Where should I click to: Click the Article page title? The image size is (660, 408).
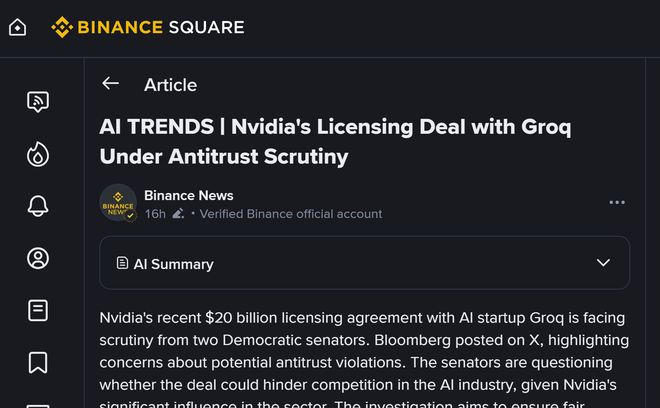point(170,85)
